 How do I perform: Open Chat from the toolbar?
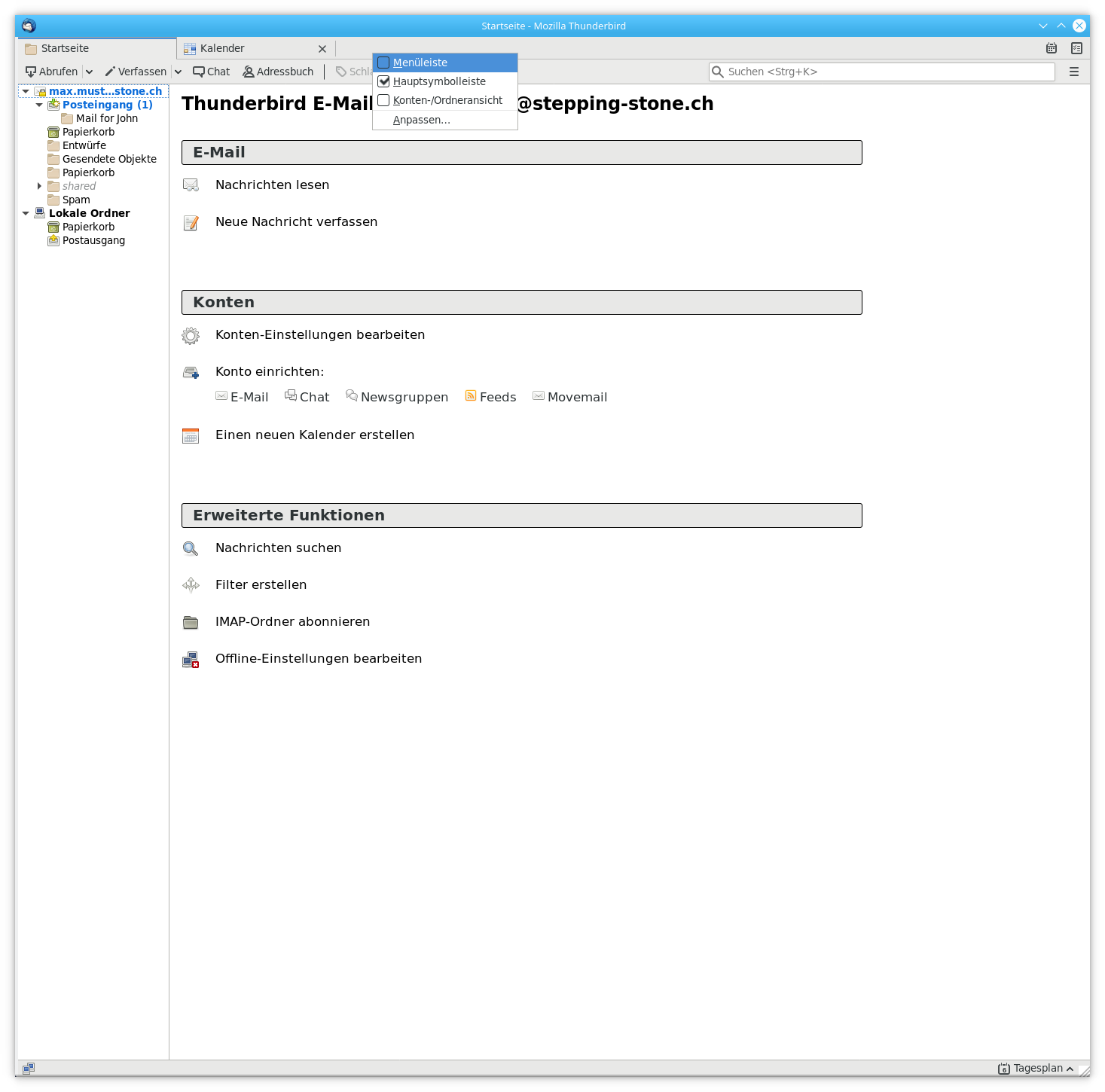point(212,72)
